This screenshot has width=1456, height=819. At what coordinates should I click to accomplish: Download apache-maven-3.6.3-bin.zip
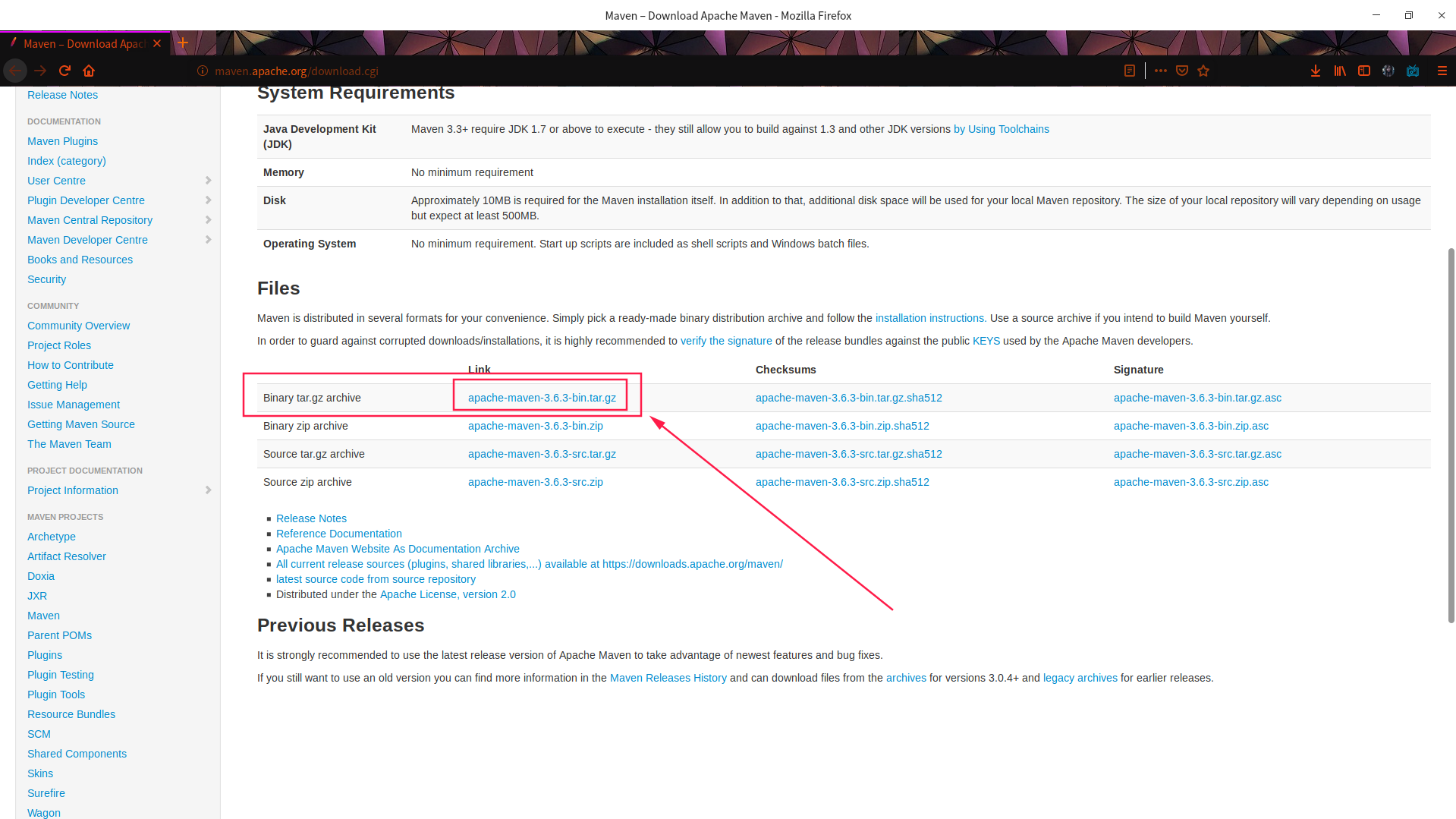[536, 426]
